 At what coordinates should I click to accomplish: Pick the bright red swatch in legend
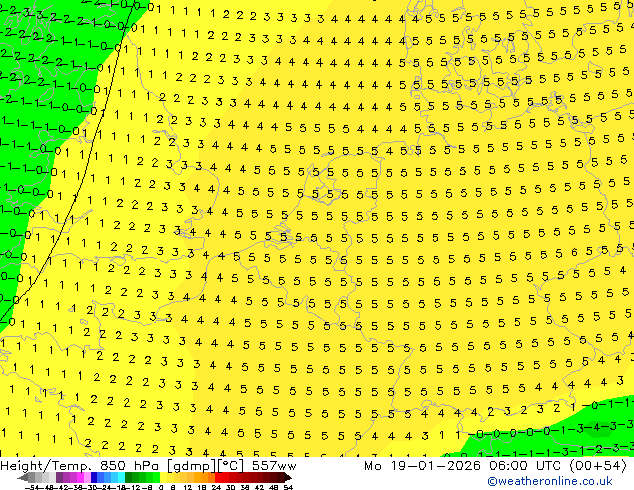(218, 478)
